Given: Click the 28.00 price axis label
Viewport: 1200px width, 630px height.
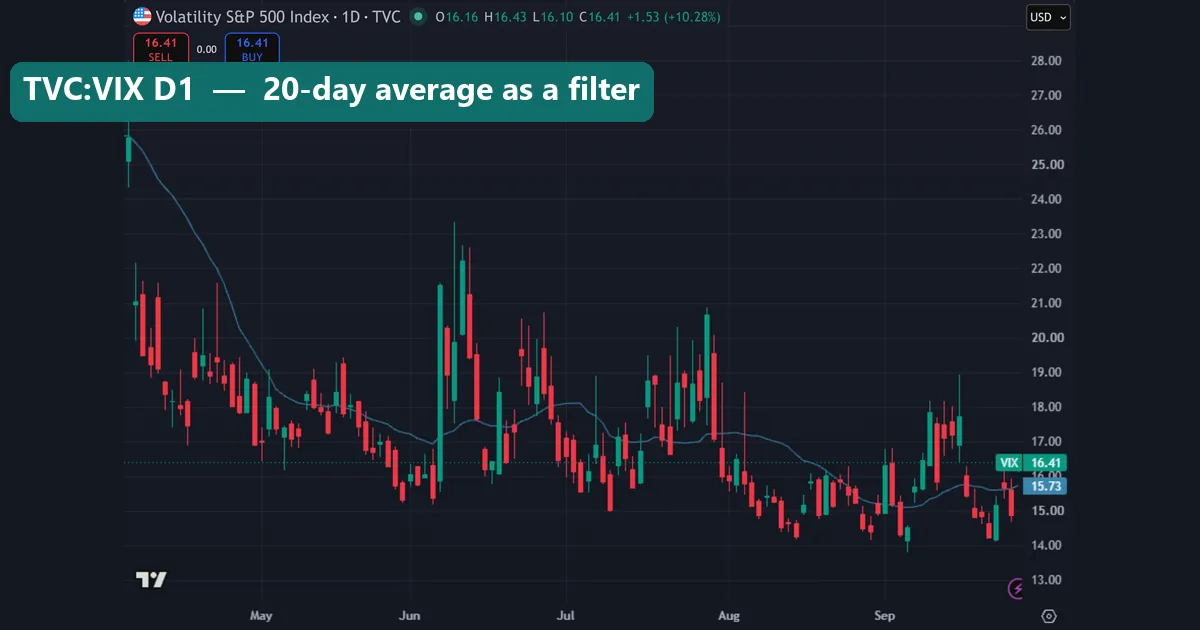Looking at the screenshot, I should [x=1045, y=61].
